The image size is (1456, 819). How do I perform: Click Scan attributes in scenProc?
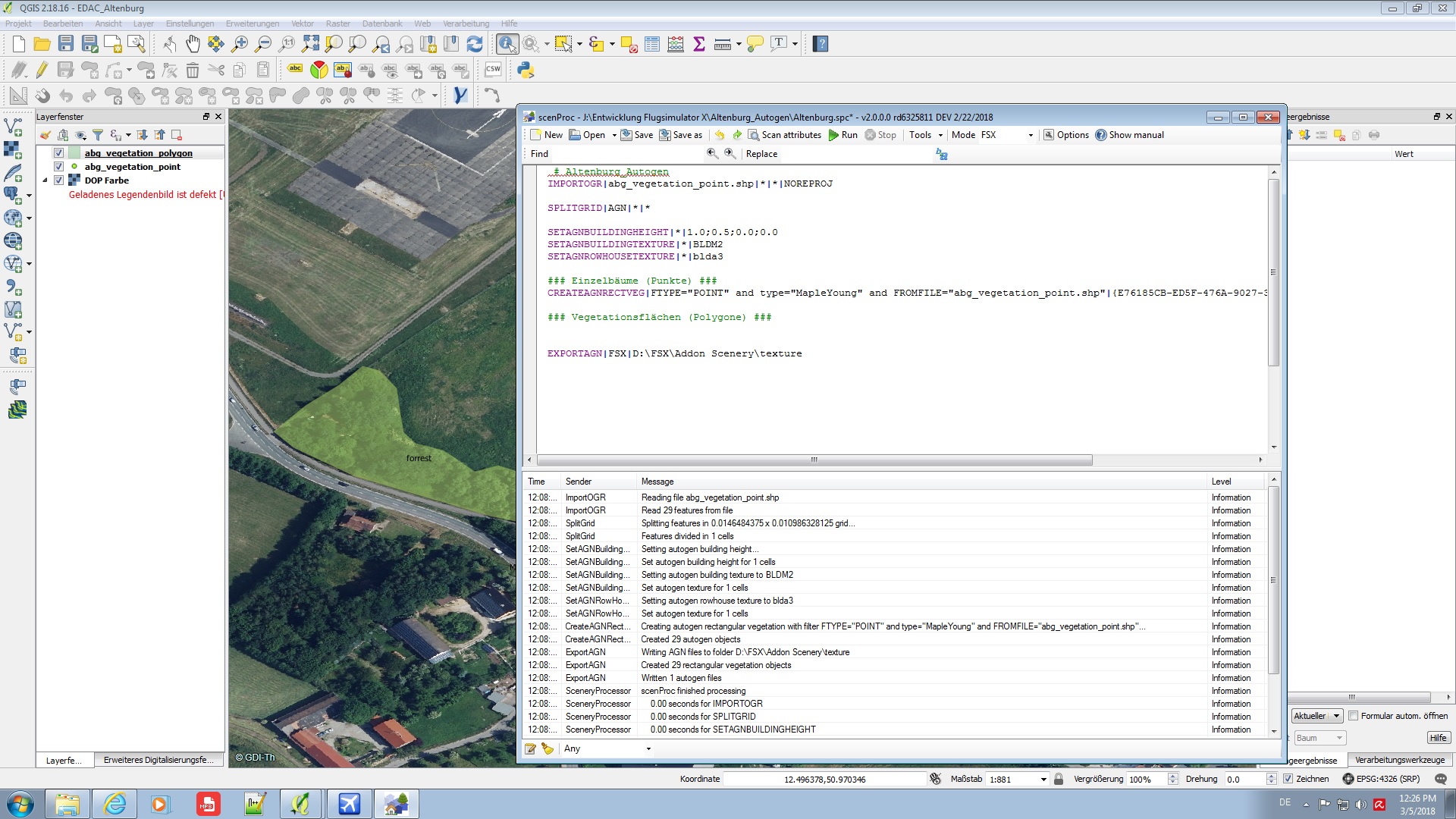point(784,135)
